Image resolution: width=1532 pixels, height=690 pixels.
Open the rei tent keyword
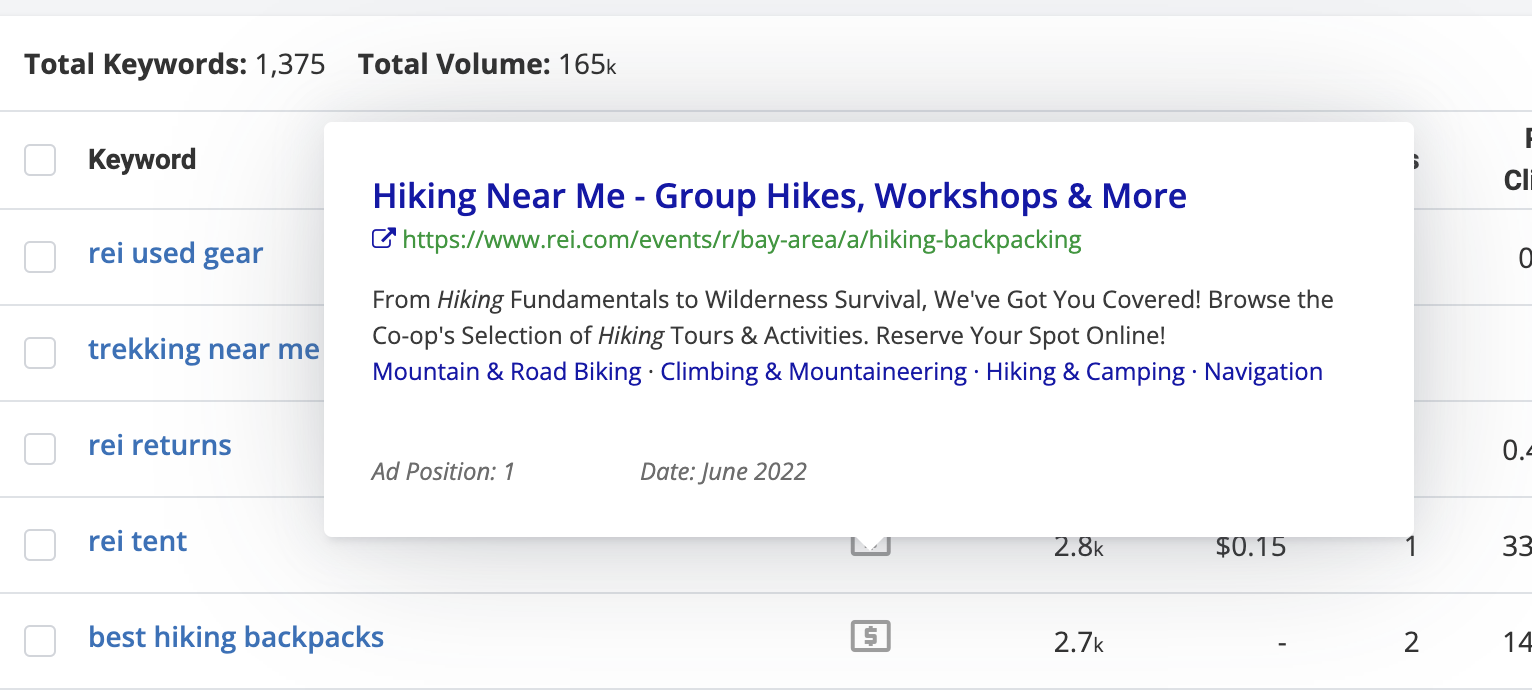138,541
